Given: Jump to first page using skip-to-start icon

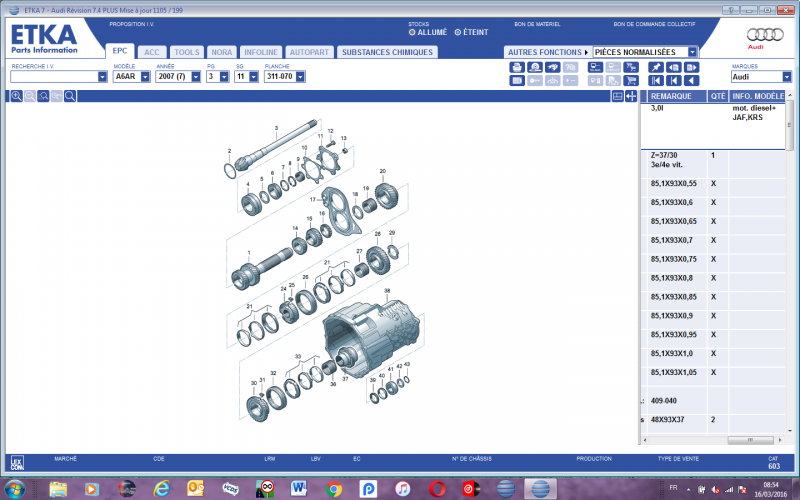Looking at the screenshot, I should (655, 80).
